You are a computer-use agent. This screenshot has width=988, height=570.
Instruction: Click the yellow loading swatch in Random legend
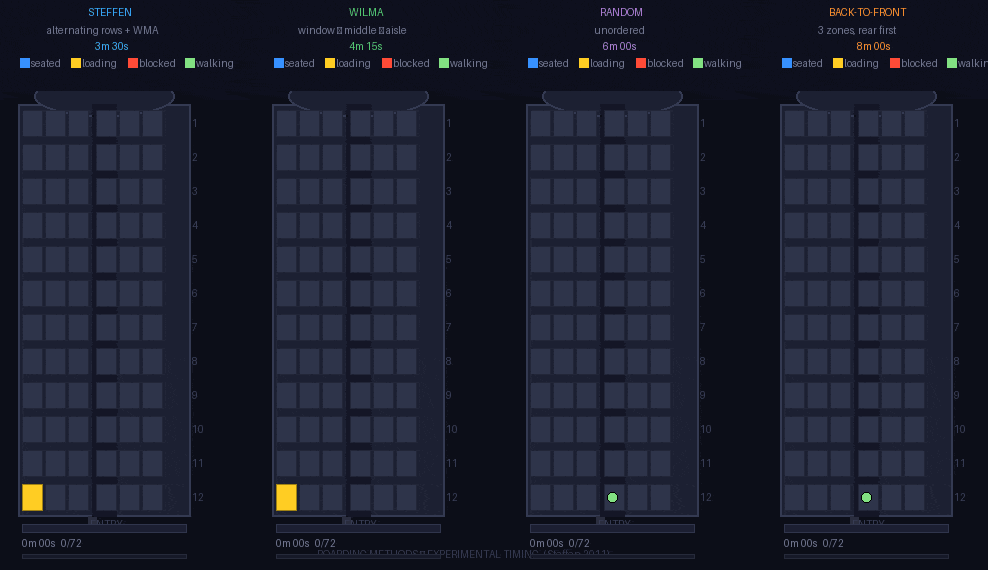coord(584,63)
